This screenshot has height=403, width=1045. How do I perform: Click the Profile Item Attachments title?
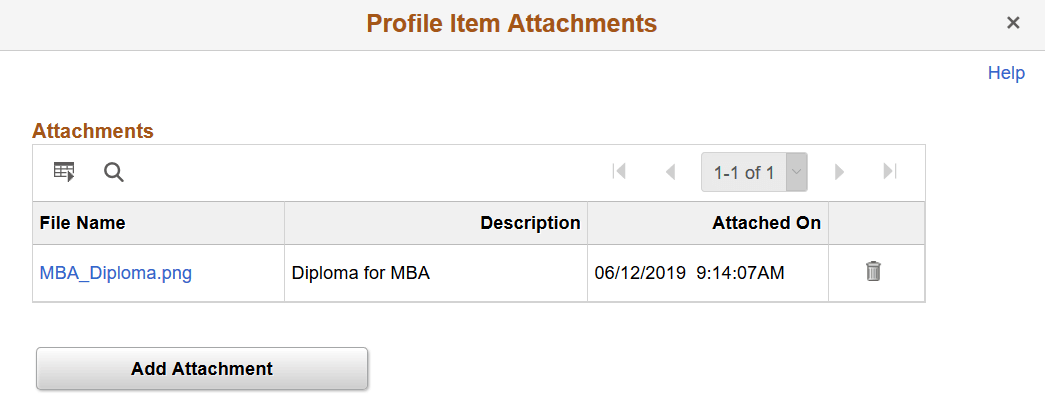coord(511,23)
